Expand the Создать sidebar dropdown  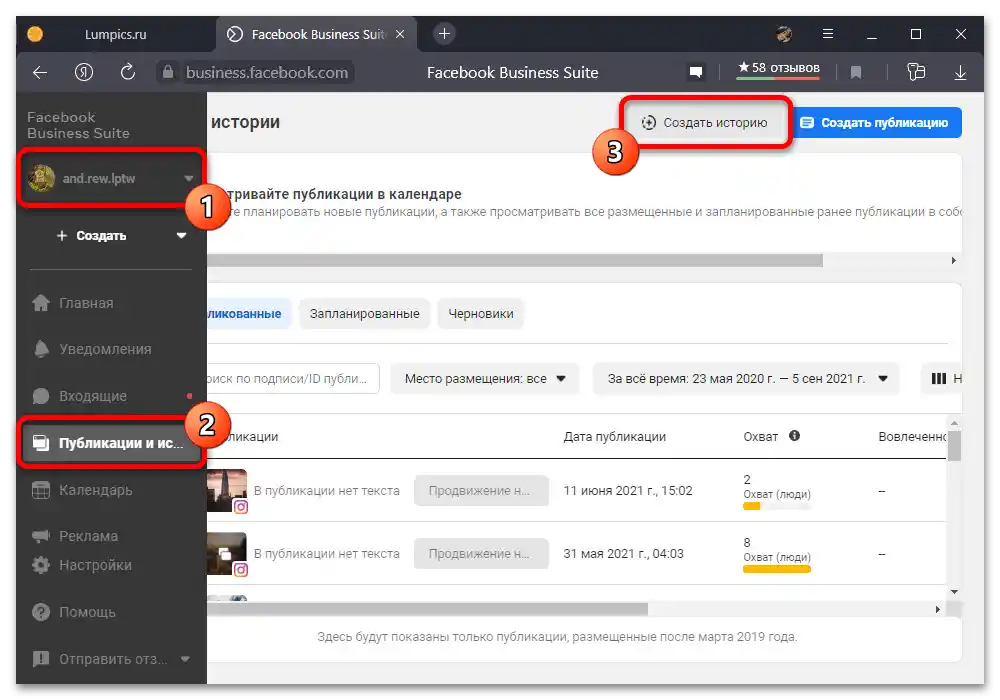(x=182, y=236)
